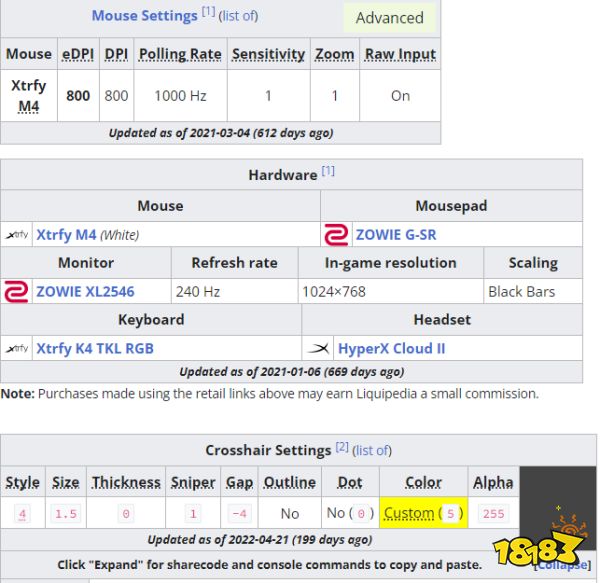Click the crosshair preview thumbnail

558,508
